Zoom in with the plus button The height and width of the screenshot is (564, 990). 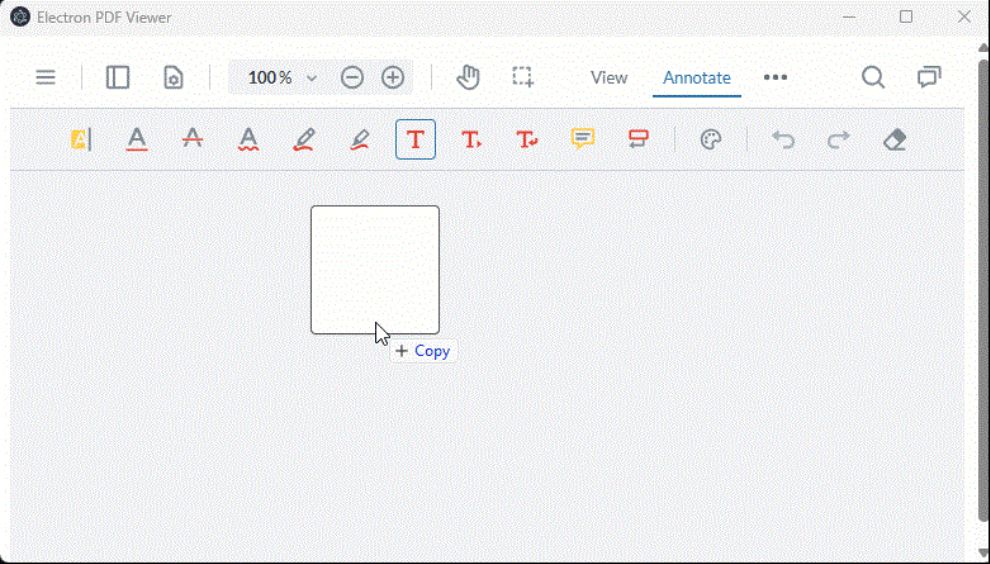click(393, 78)
